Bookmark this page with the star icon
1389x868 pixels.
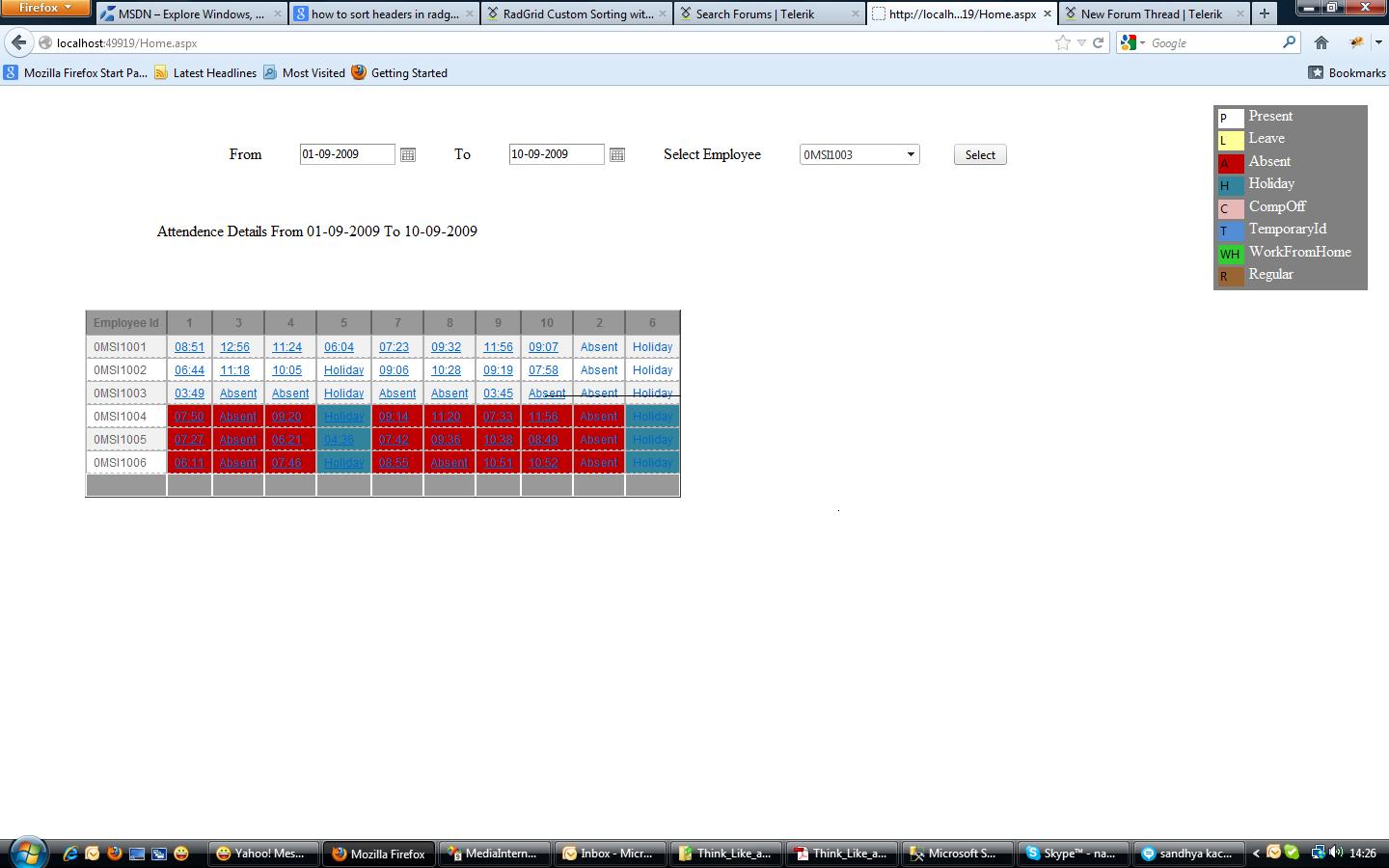click(1063, 42)
